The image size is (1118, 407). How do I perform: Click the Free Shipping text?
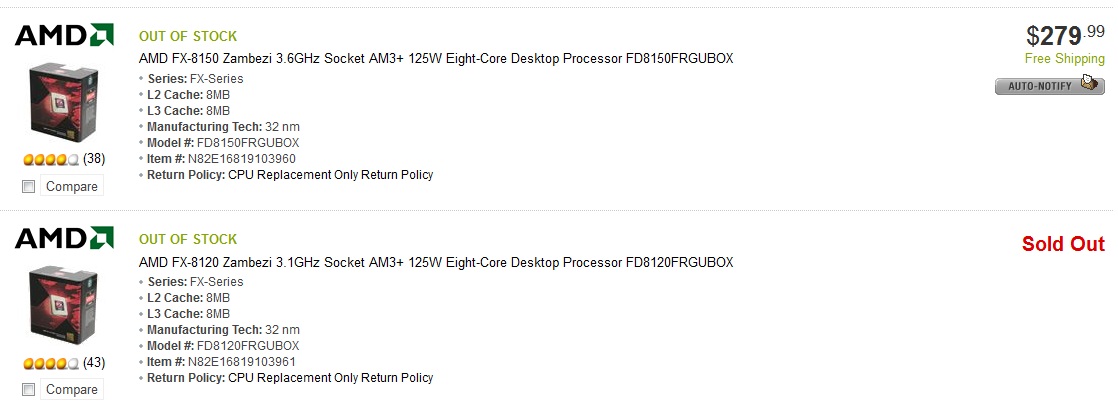pos(1065,59)
